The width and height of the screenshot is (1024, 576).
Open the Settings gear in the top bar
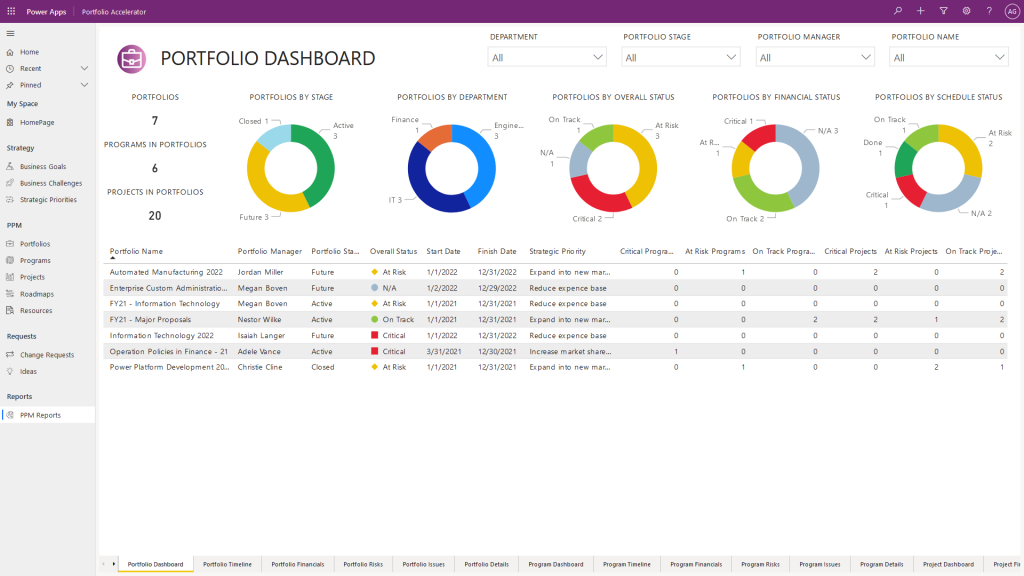[x=966, y=11]
